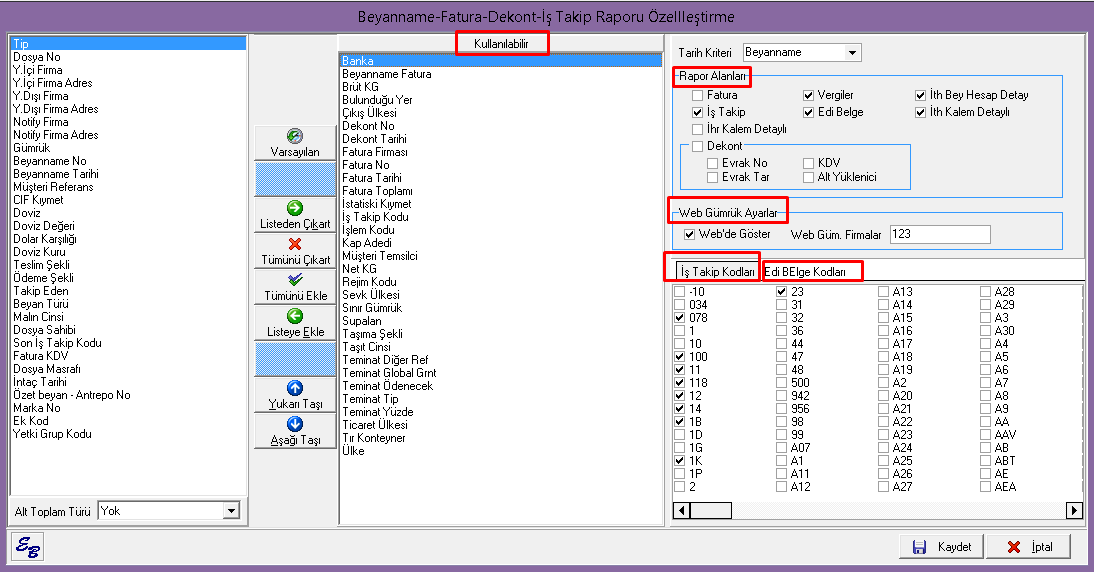This screenshot has width=1094, height=572.
Task: Switch to the Edi Belge Kodları tab
Action: 805,271
